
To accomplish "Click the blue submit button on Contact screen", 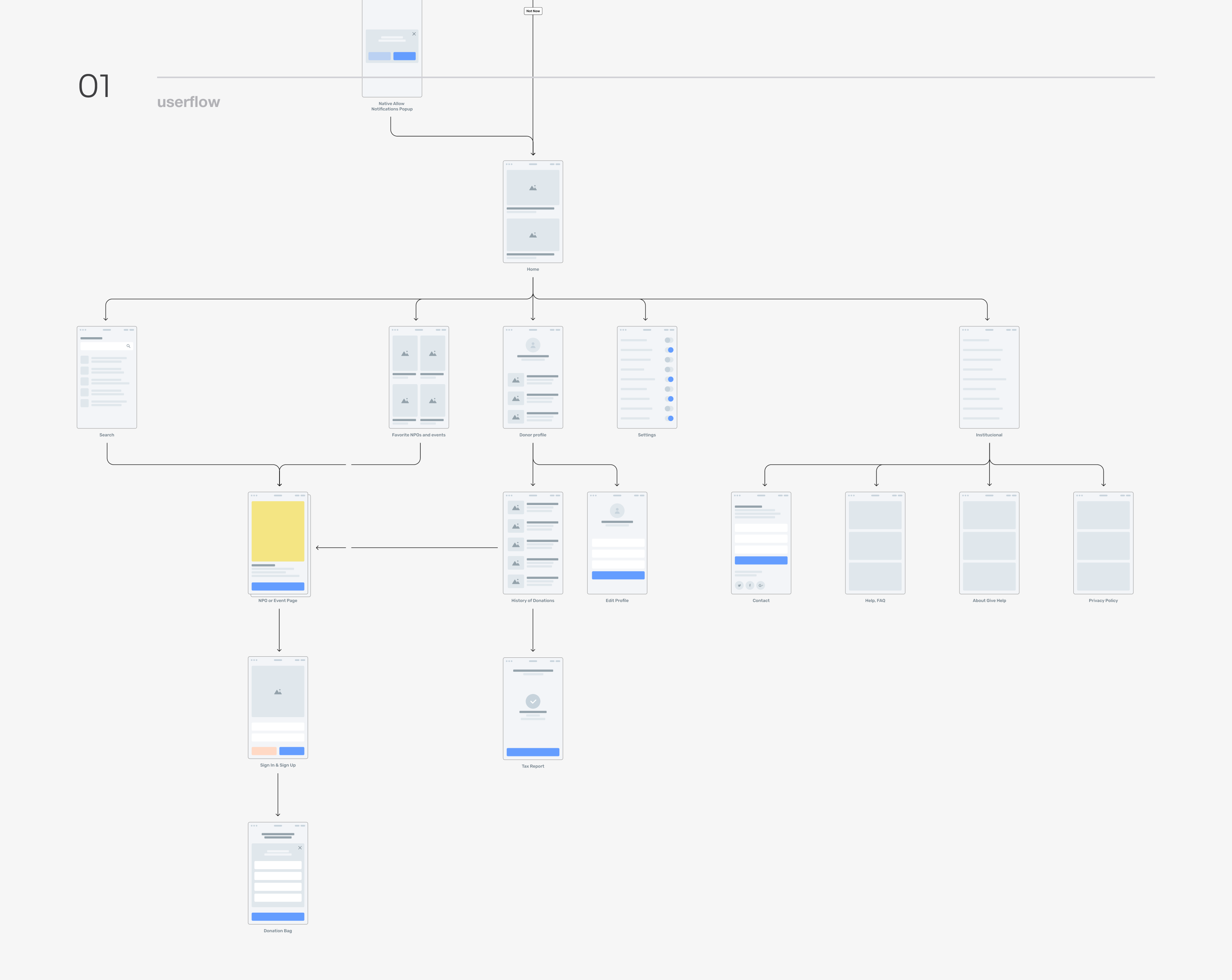I will pyautogui.click(x=761, y=560).
